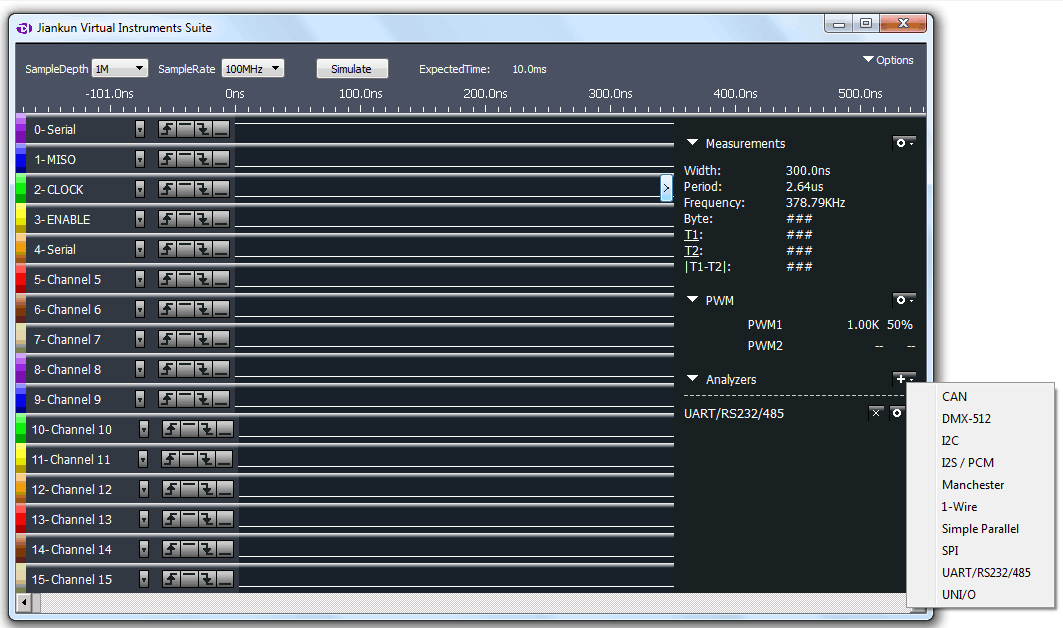The image size is (1063, 628).
Task: Click the 0-Serial purple color swatch
Action: point(21,129)
